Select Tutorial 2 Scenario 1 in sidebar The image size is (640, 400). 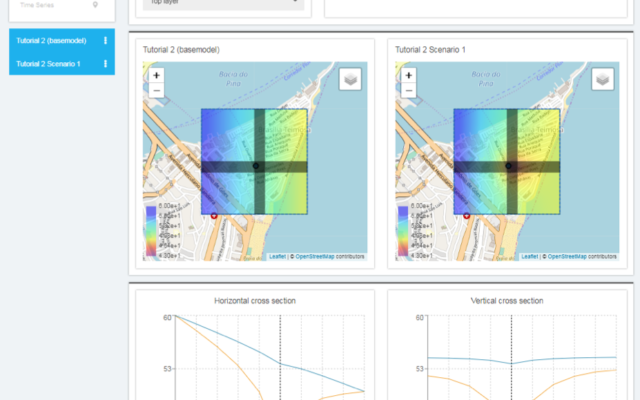coord(62,64)
